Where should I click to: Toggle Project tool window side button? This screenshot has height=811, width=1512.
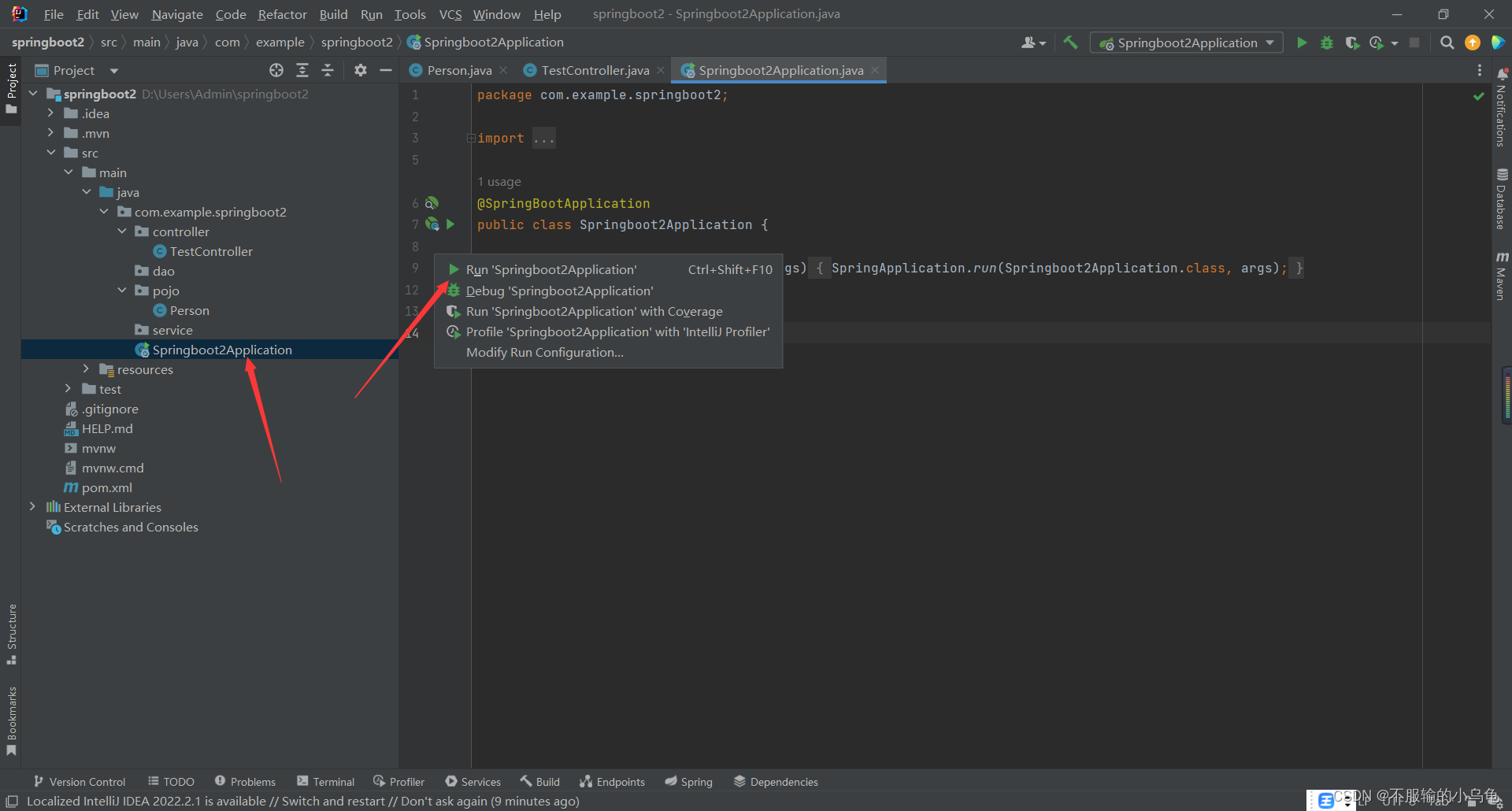11,88
